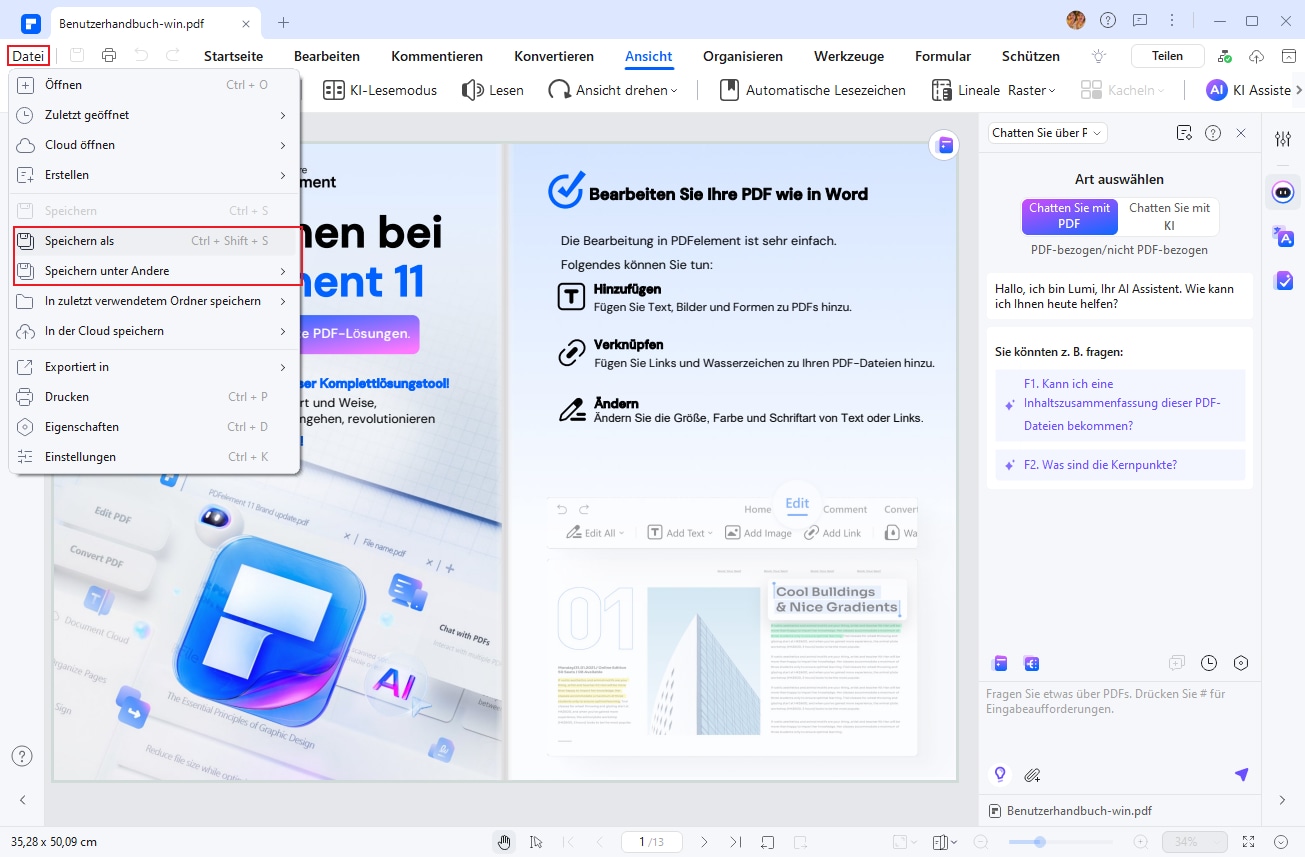Choose Öffnen in the Datei menu
Image resolution: width=1305 pixels, height=857 pixels.
pos(154,85)
